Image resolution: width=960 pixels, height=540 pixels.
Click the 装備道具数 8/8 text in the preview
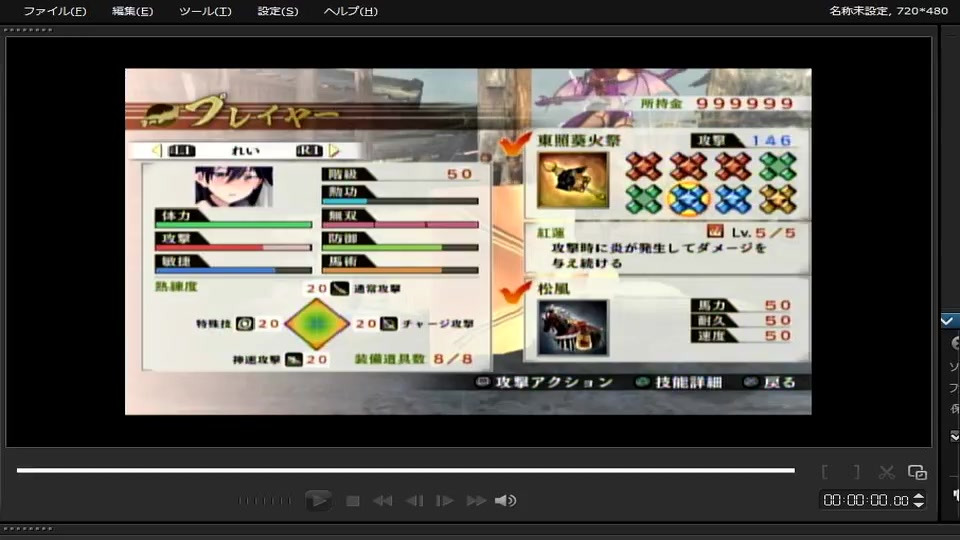(413, 359)
